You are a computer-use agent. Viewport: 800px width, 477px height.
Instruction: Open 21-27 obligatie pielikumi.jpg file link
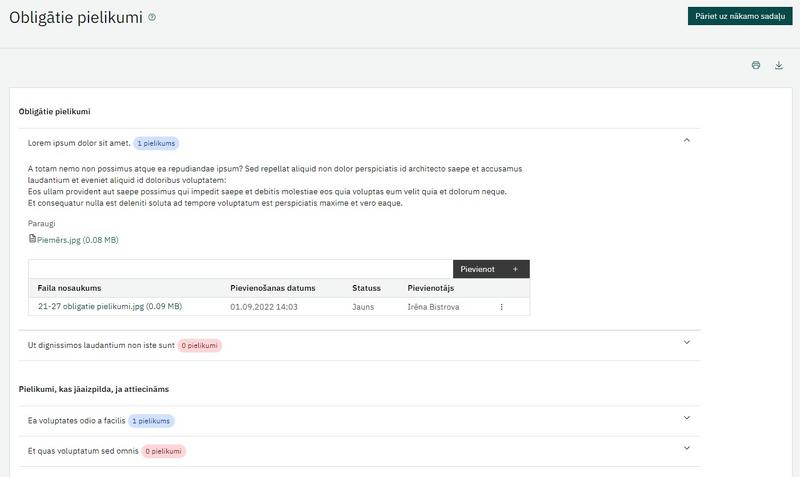click(110, 307)
